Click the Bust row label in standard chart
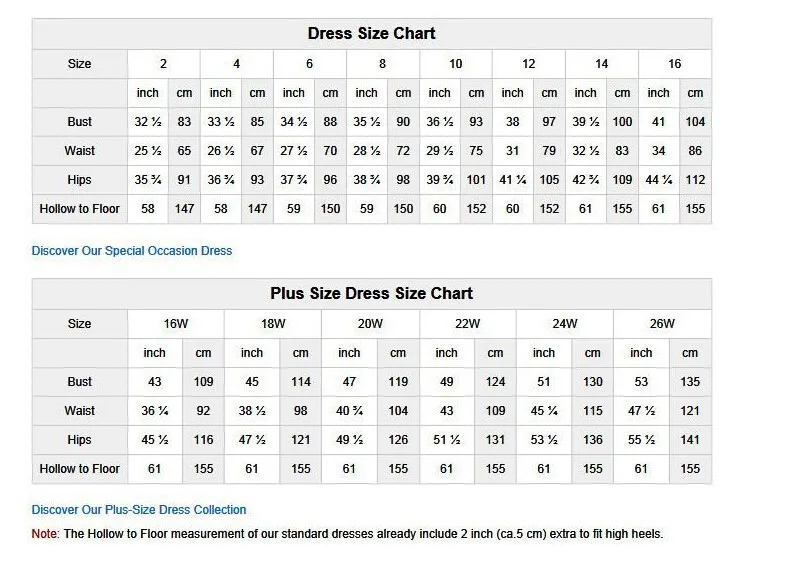The image size is (788, 563). [x=79, y=122]
